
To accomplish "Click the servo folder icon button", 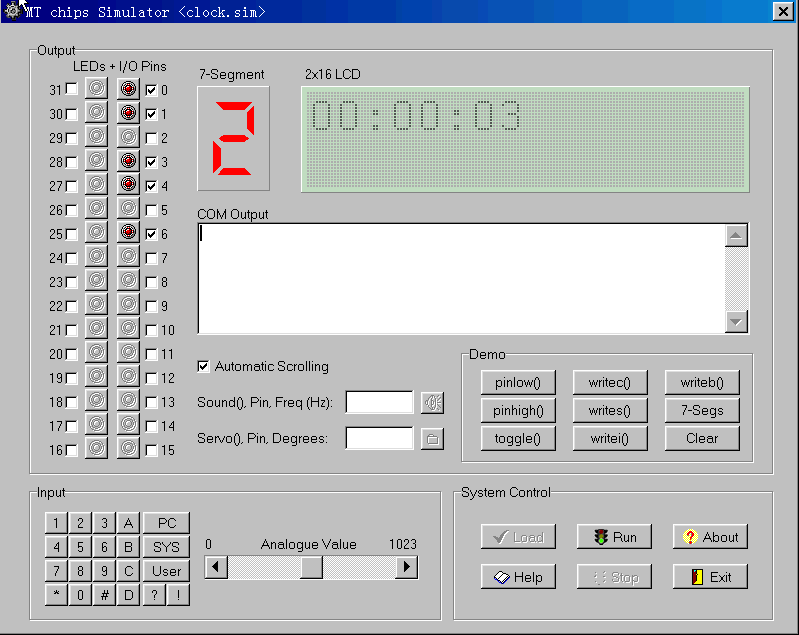I will click(432, 438).
